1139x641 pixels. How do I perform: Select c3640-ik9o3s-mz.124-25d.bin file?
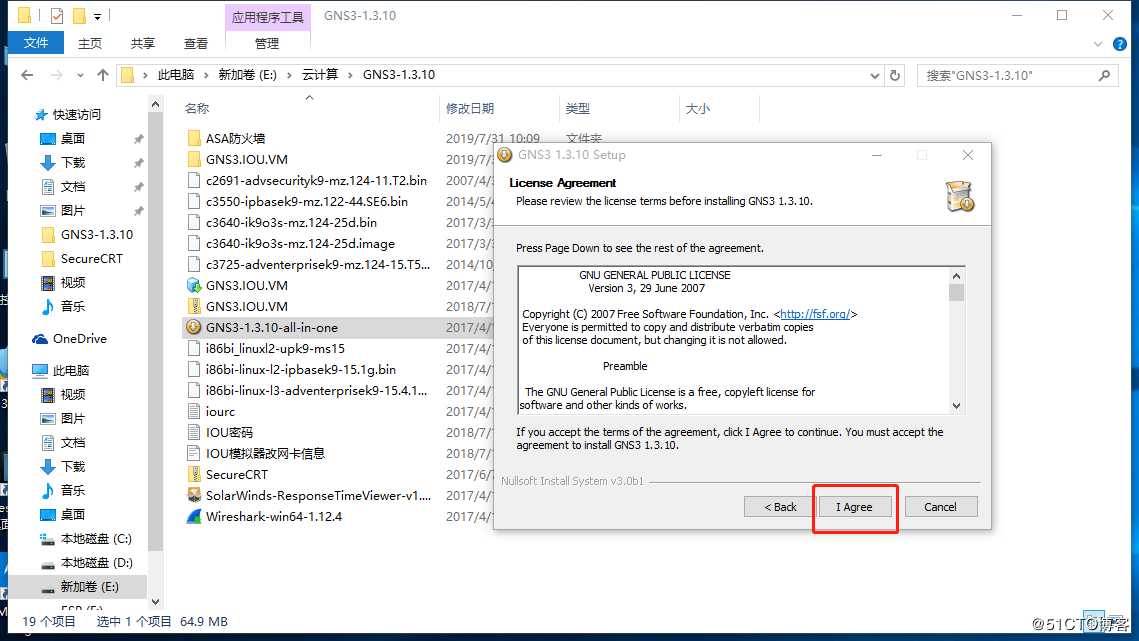coord(291,222)
